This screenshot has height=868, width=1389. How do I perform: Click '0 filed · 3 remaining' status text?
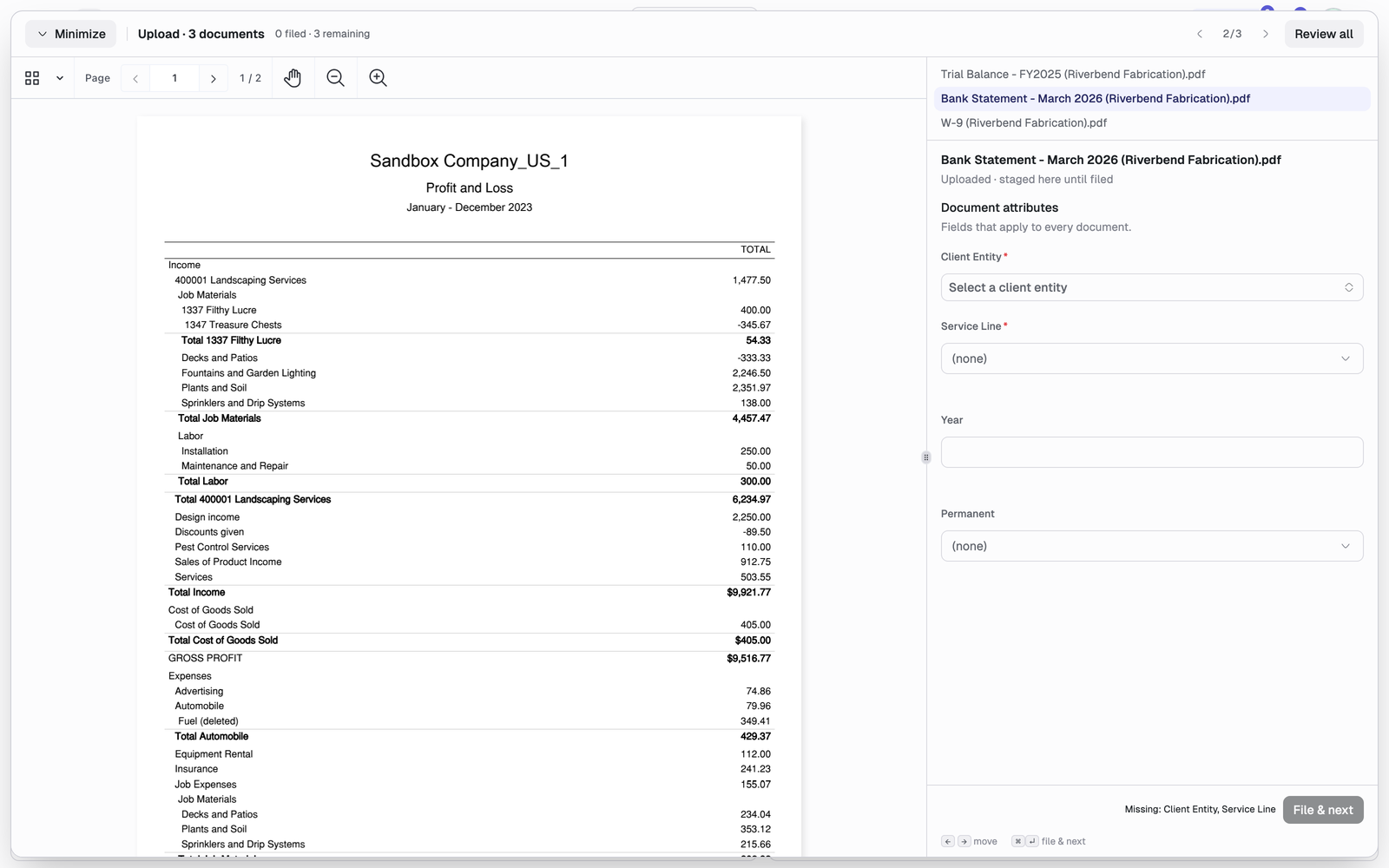pyautogui.click(x=322, y=34)
